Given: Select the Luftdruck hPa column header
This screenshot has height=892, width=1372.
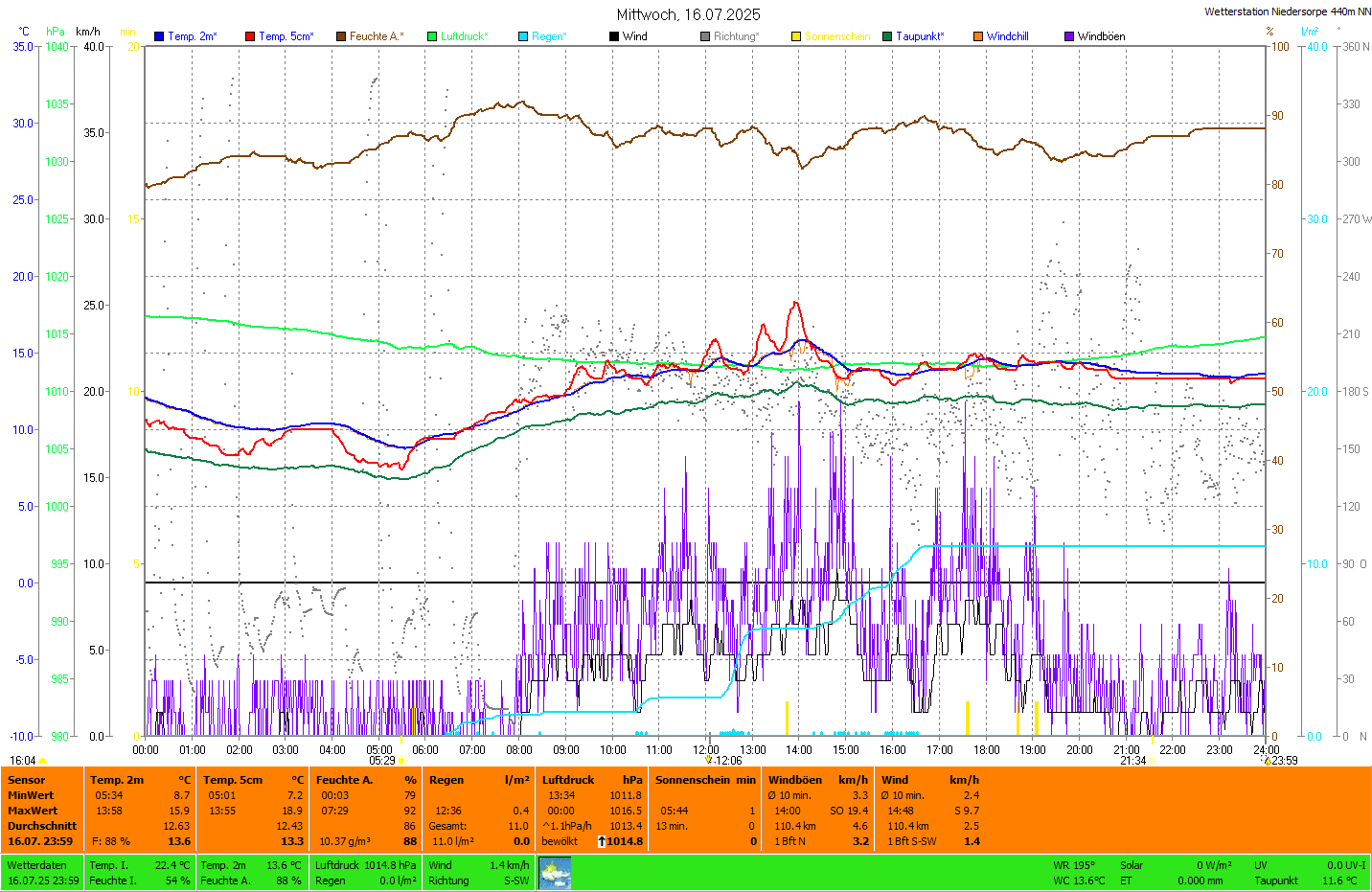Looking at the screenshot, I should coord(591,780).
